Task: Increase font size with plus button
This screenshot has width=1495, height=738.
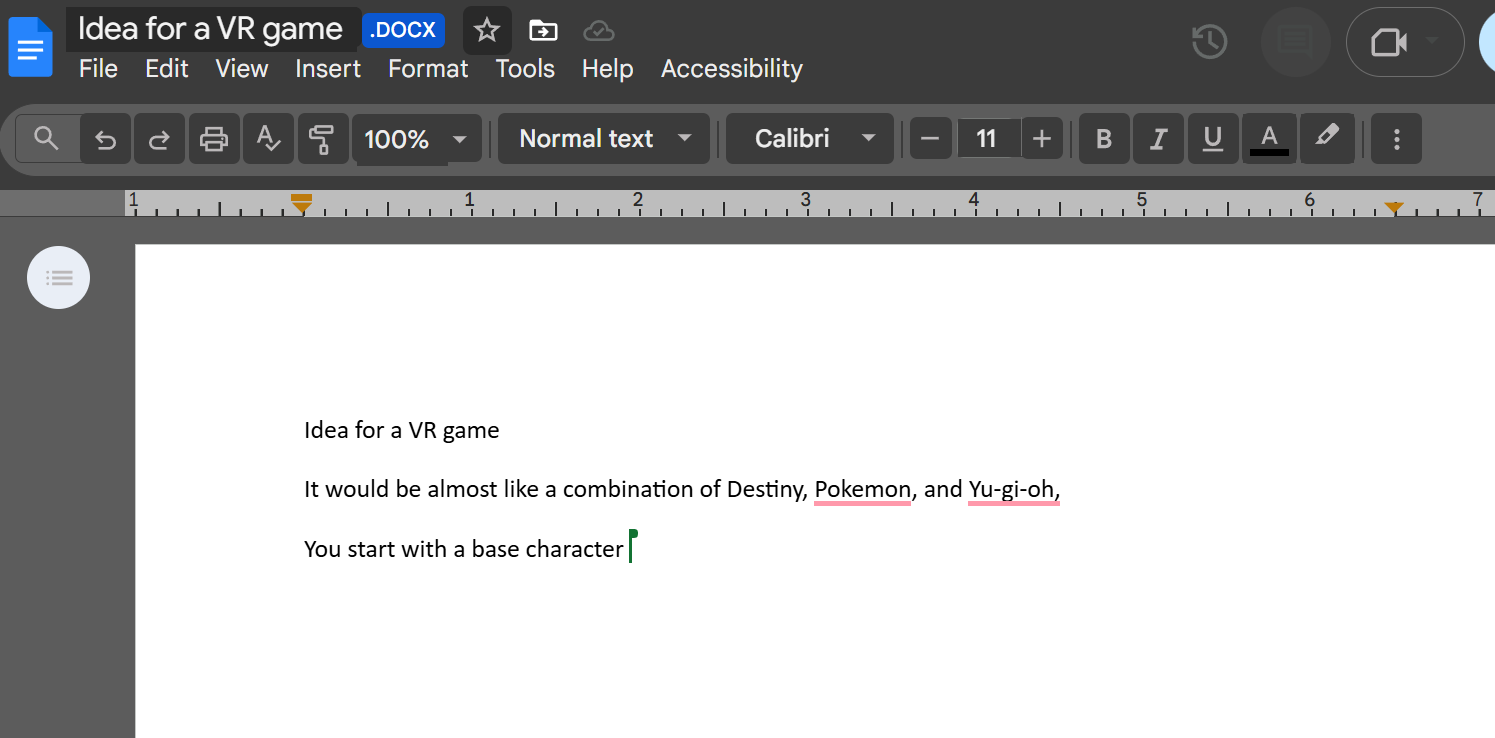Action: [x=1042, y=138]
